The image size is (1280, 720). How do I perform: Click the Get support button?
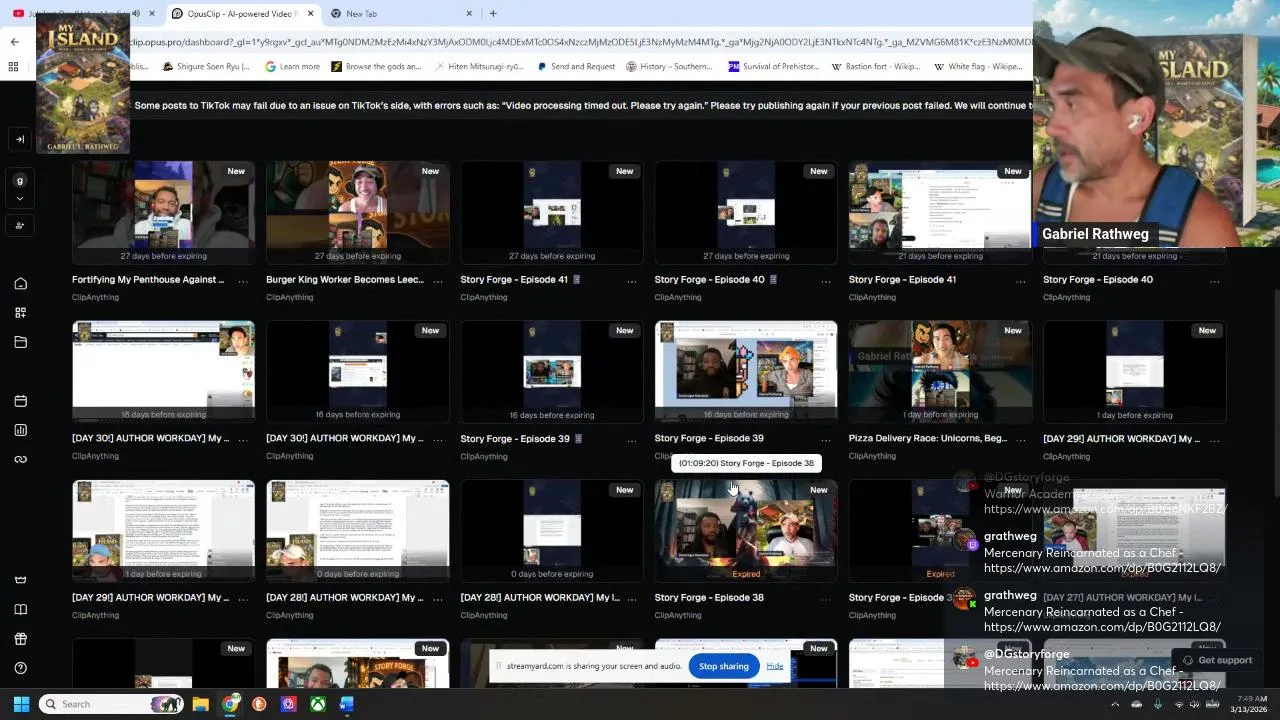click(1217, 660)
